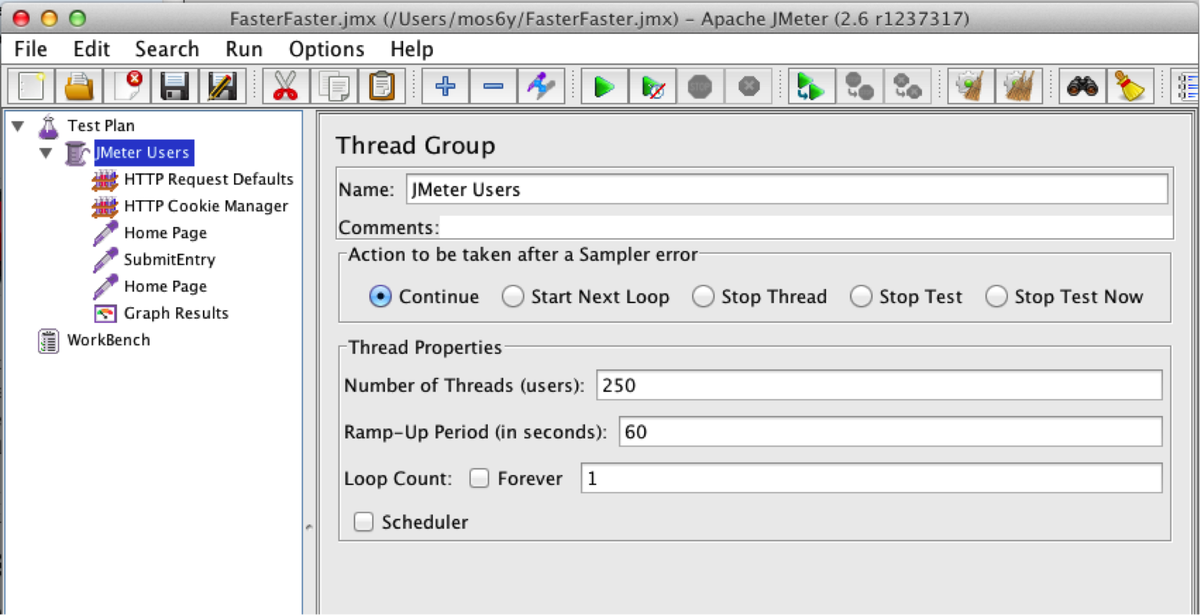
Task: Click Remote Start All icon
Action: pos(811,86)
